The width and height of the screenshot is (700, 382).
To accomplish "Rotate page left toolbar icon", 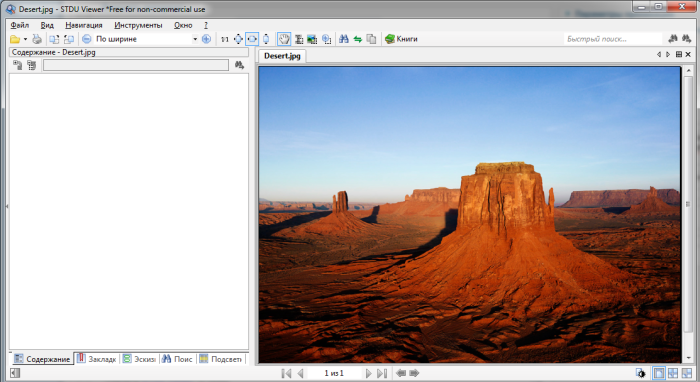I will pos(54,39).
